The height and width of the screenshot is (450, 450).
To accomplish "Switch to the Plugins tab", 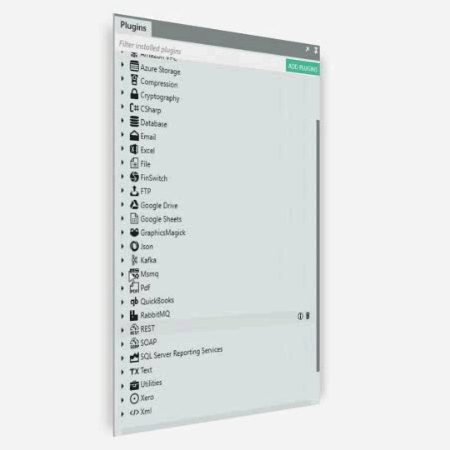I will tap(133, 26).
